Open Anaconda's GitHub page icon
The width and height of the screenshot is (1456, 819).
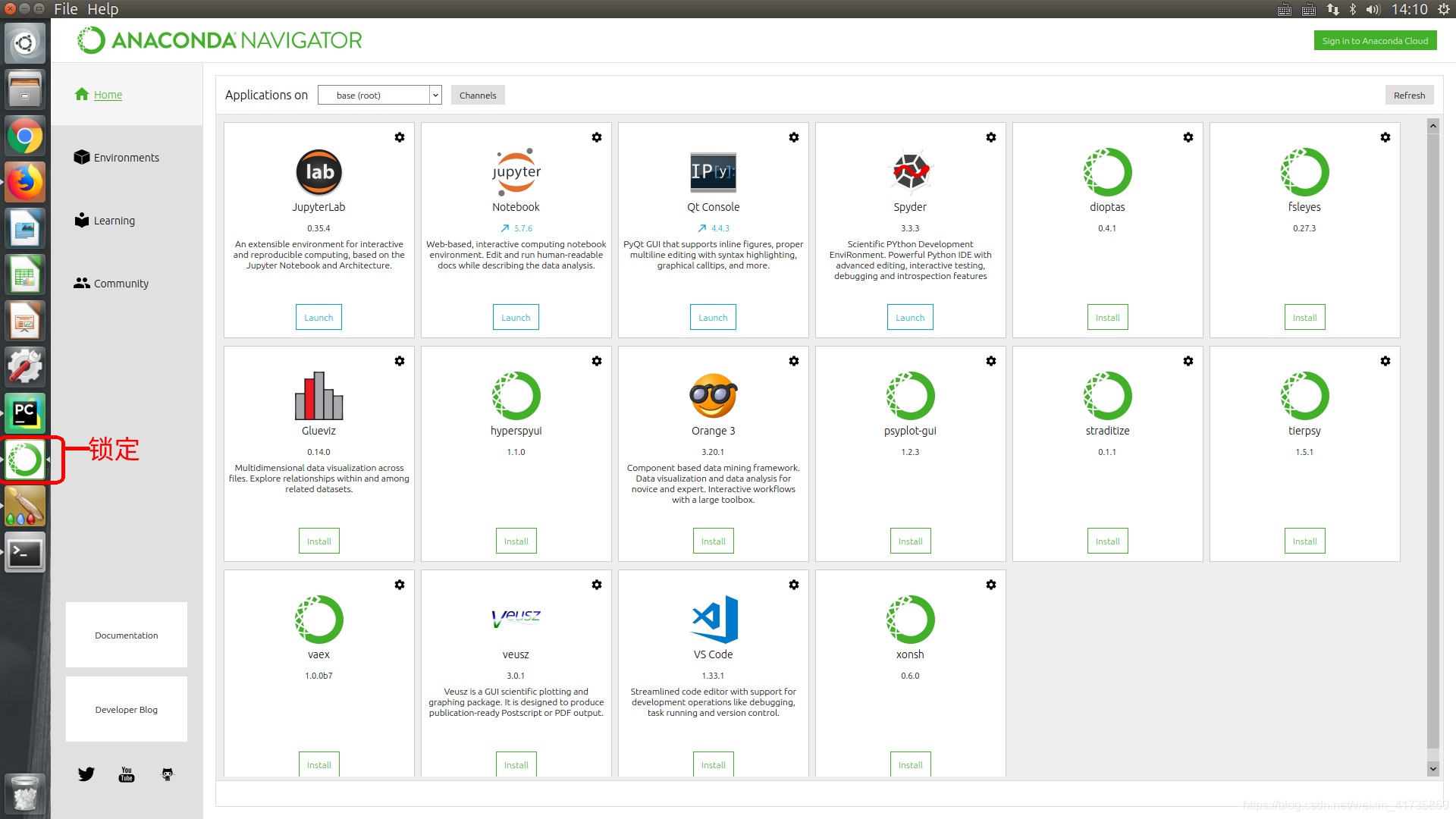[x=168, y=773]
